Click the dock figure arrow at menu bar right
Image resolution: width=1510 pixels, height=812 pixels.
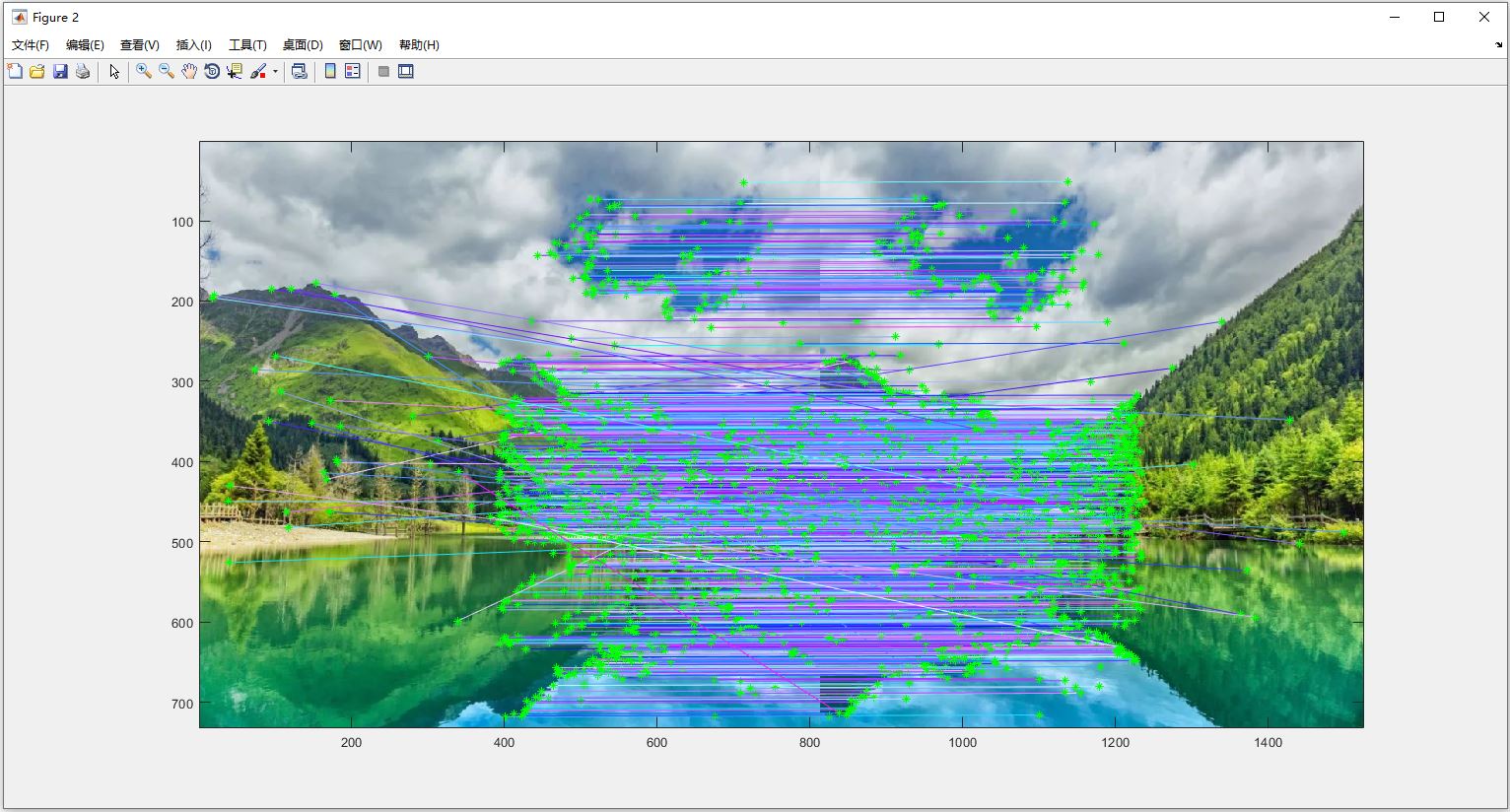coord(1499,45)
